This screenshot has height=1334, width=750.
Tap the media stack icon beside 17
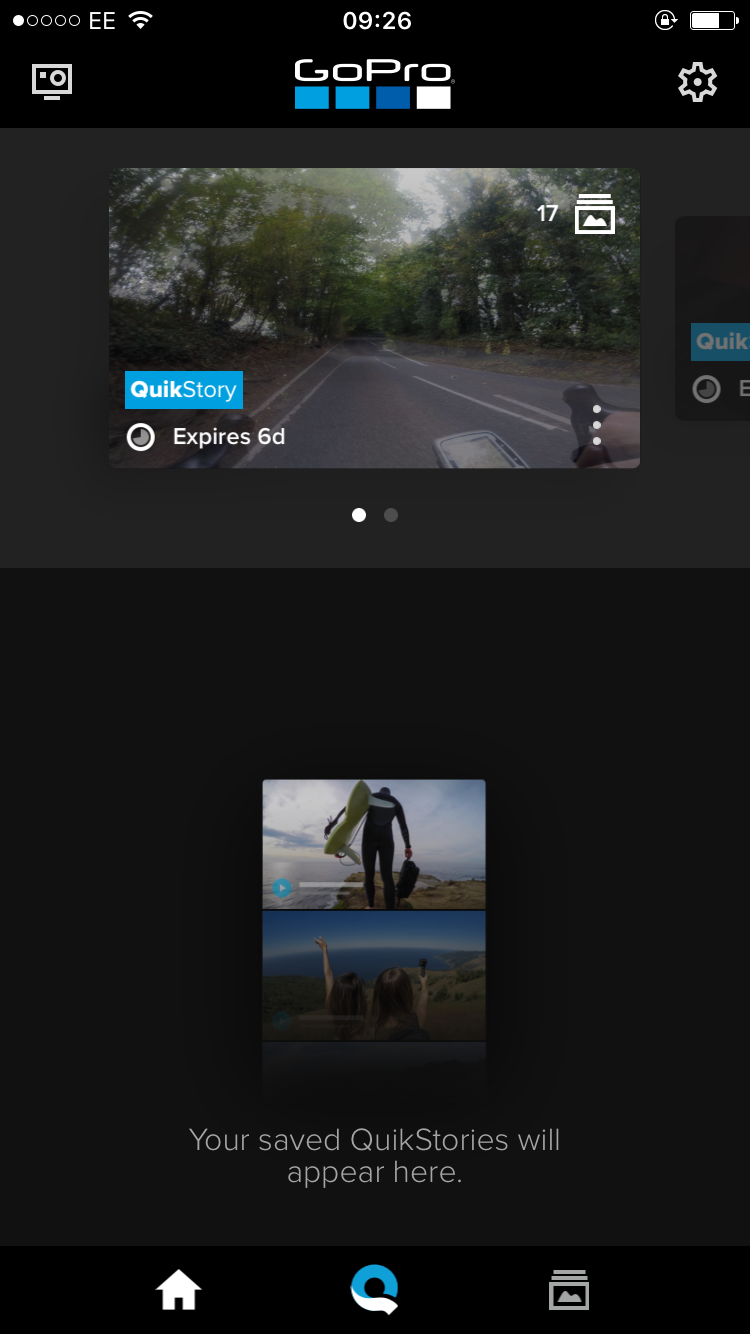[594, 214]
